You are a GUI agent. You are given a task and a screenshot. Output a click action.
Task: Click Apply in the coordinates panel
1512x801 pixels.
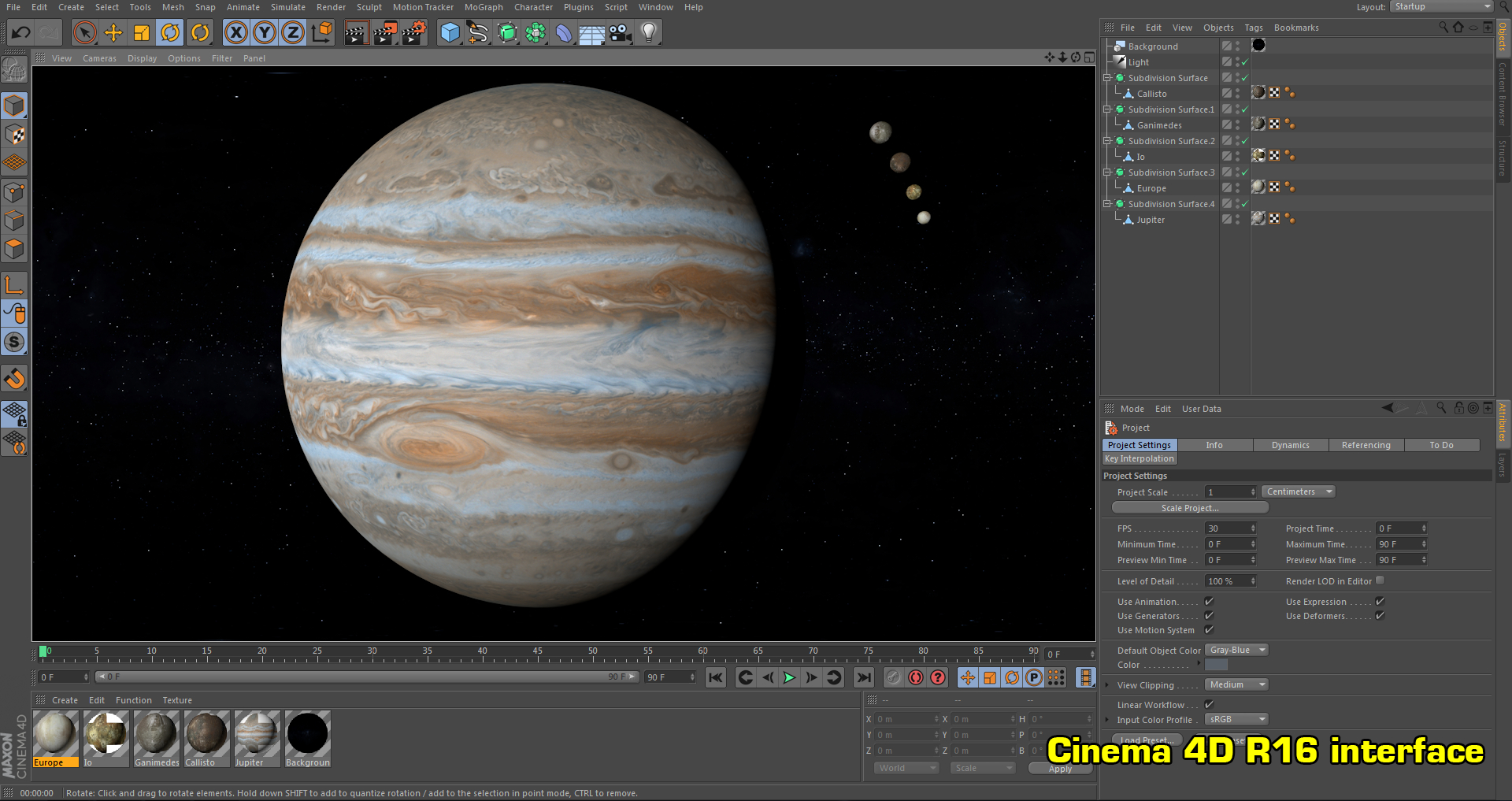1059,769
